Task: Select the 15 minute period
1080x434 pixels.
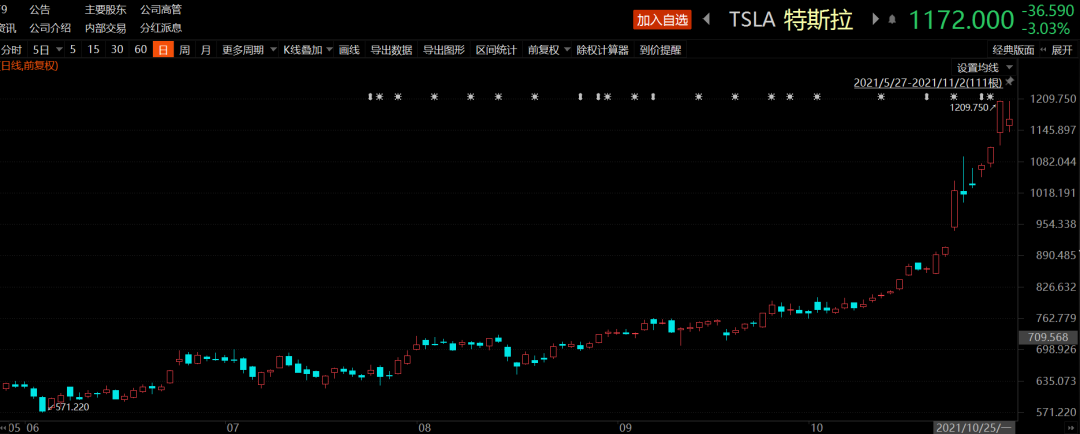Action: (x=94, y=50)
